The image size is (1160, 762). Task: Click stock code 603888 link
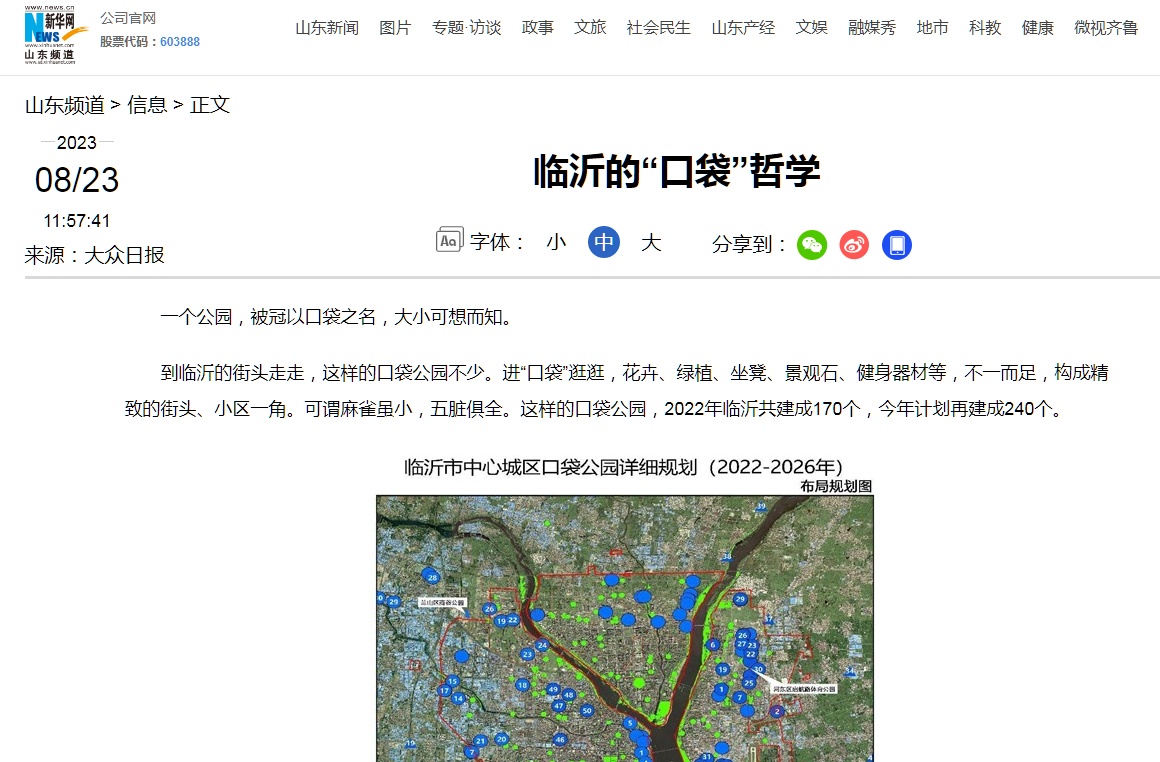[180, 42]
